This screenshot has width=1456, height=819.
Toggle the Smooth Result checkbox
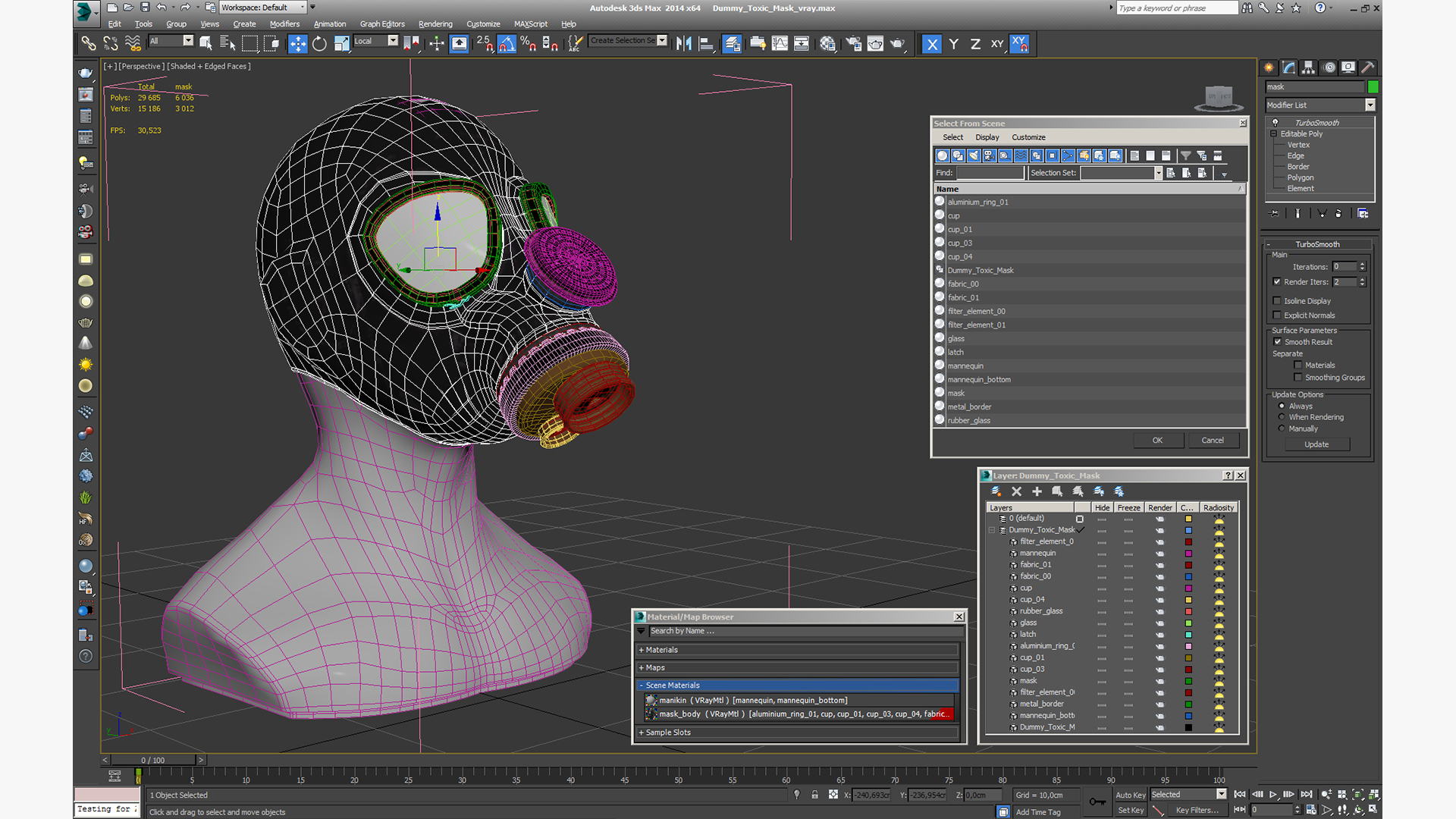click(x=1277, y=342)
